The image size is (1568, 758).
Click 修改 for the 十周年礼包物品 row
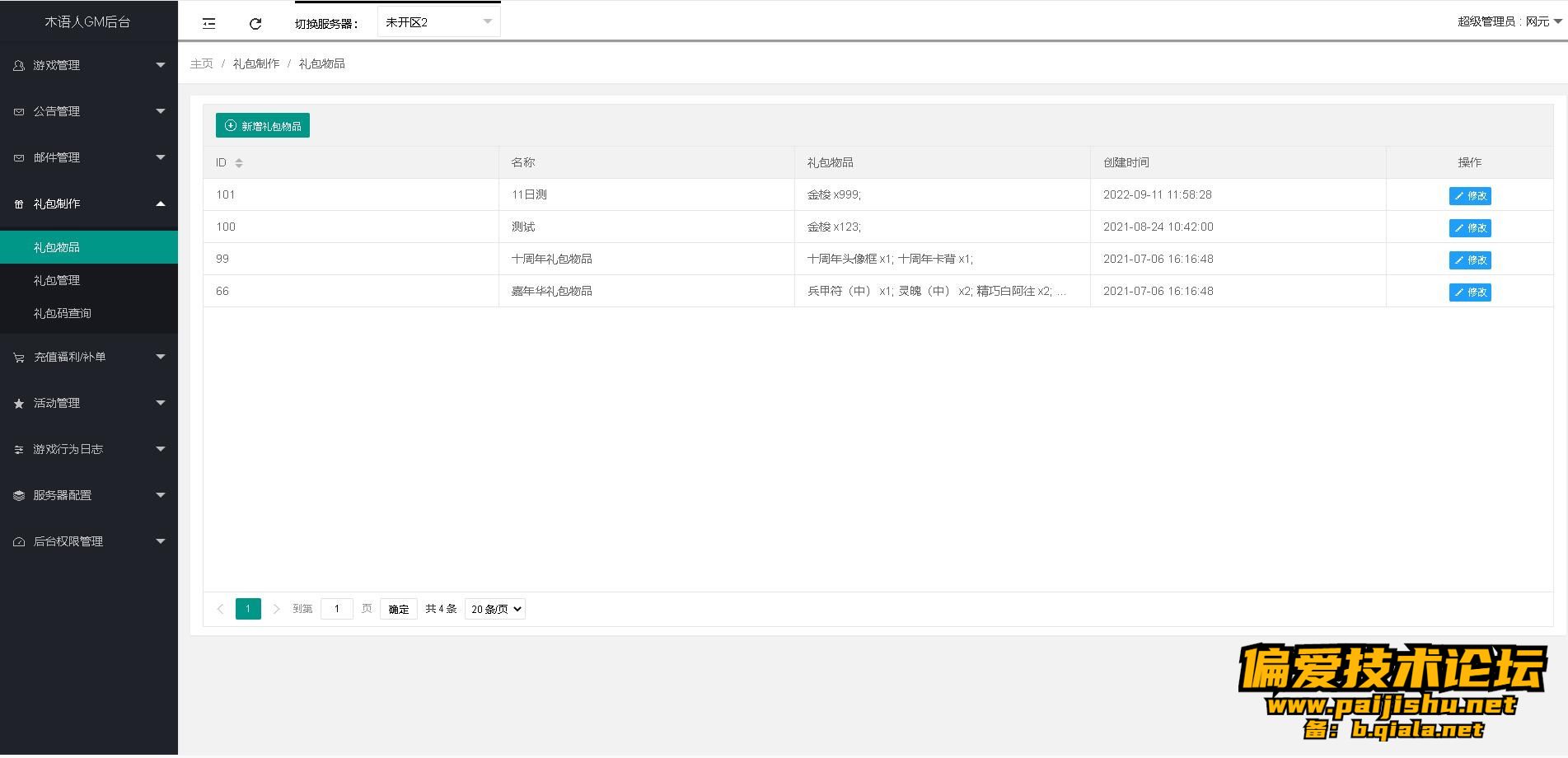1469,260
